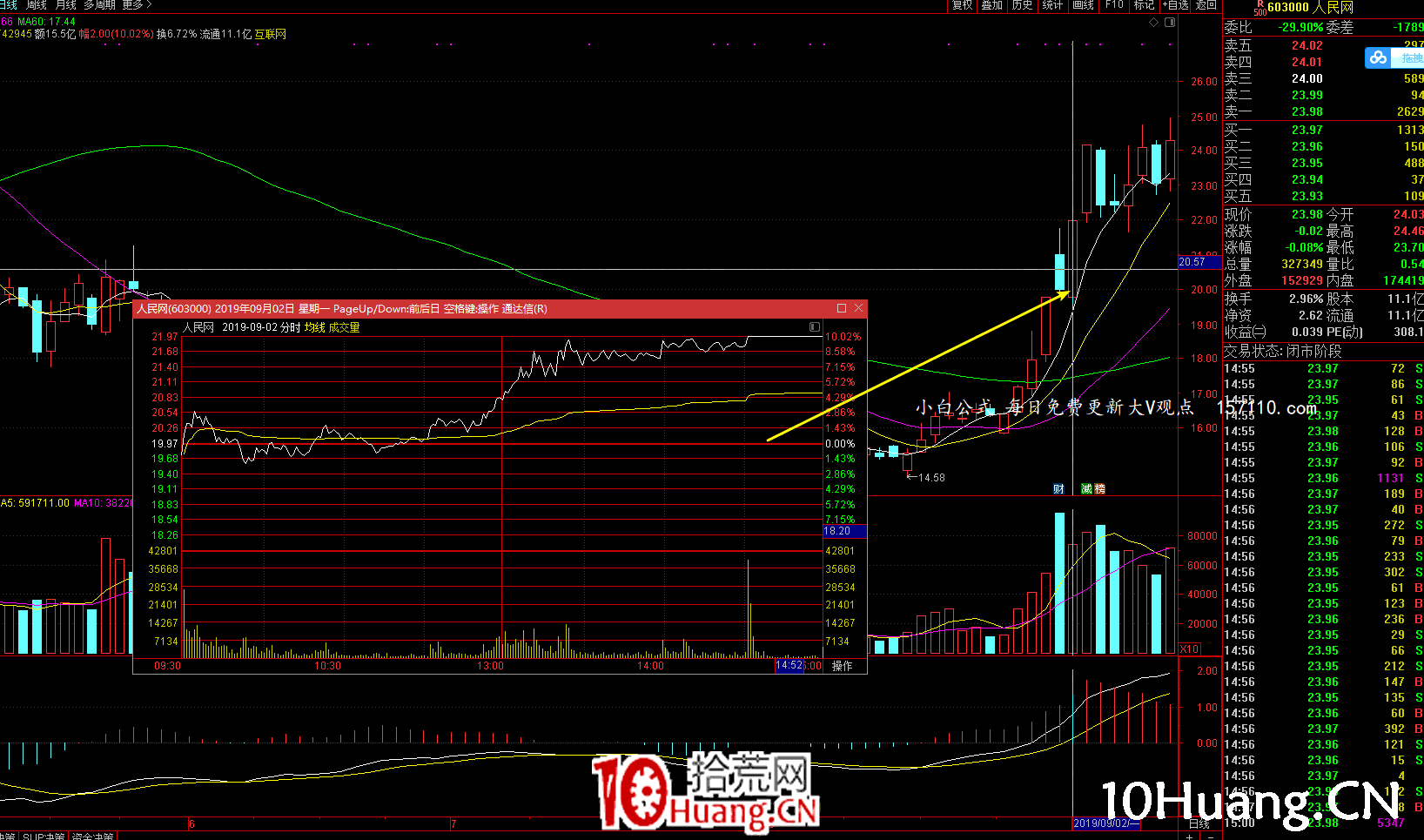Open the cloud sync icon in quote panel

point(1378,57)
